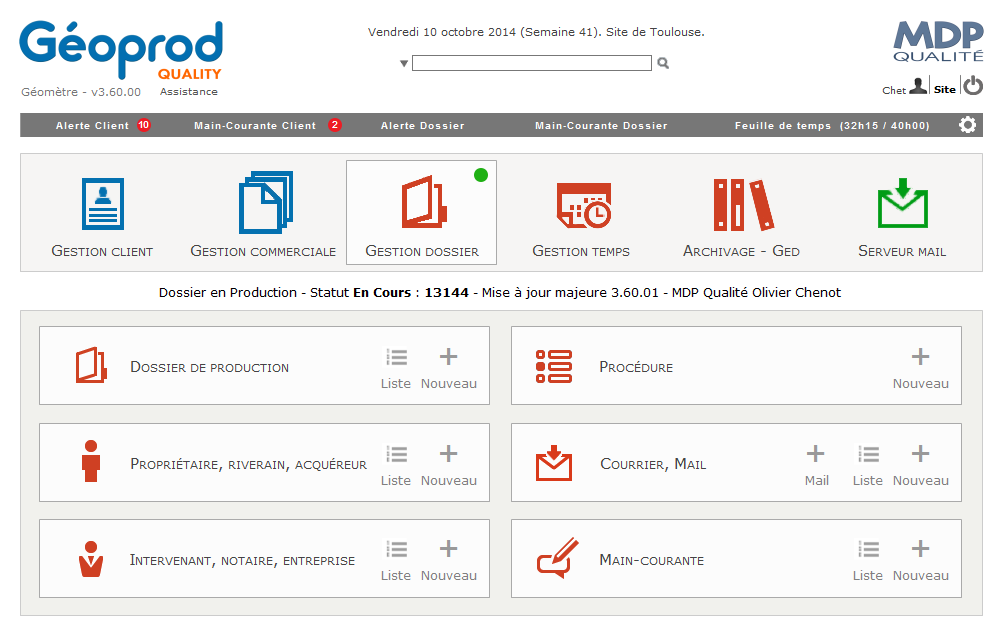Click the Dossier de production folder icon
Image resolution: width=998 pixels, height=633 pixels.
click(91, 365)
